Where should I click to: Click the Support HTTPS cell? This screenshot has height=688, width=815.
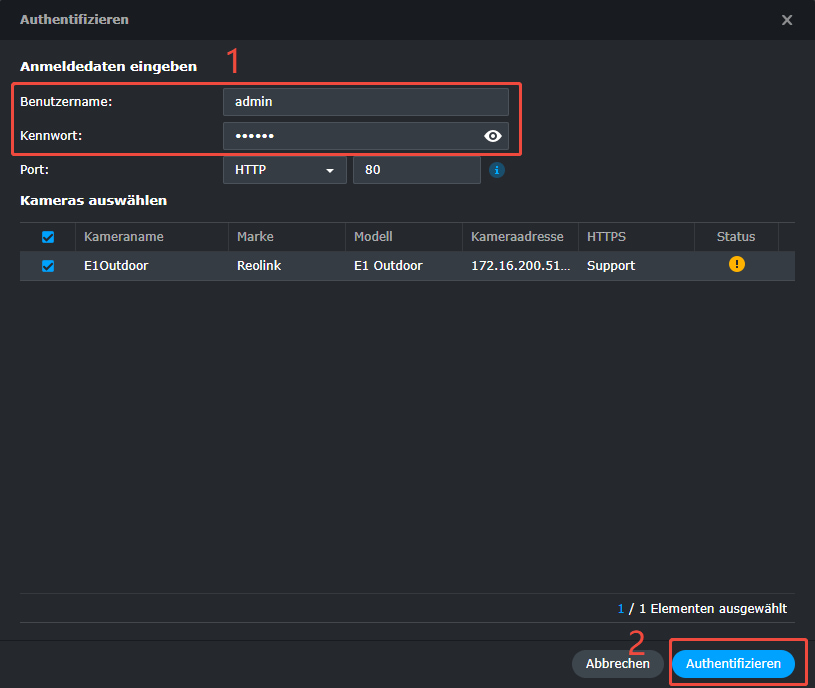click(x=636, y=266)
